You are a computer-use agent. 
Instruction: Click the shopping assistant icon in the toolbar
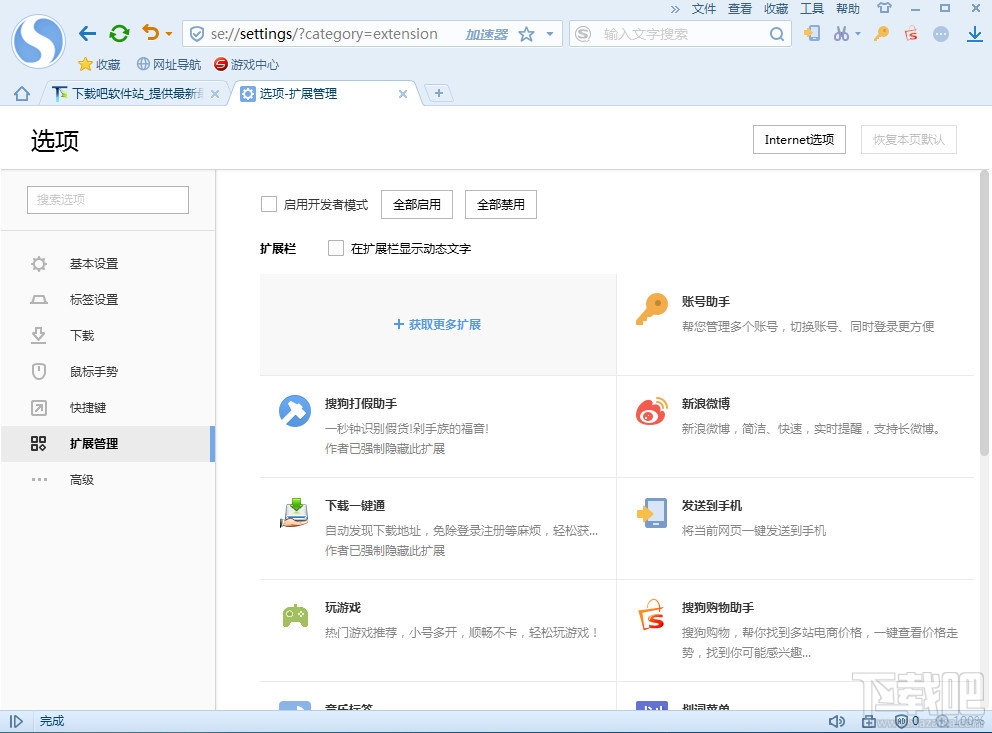point(909,34)
